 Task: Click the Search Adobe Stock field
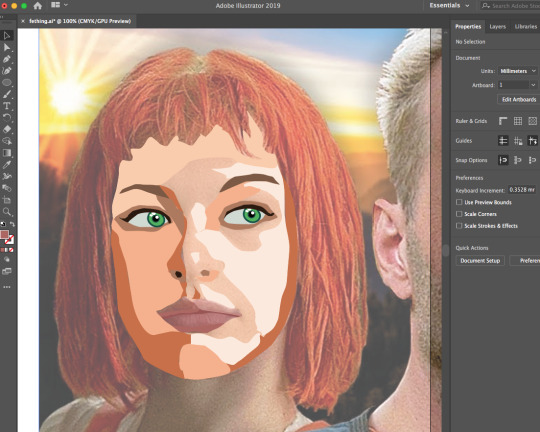510,6
